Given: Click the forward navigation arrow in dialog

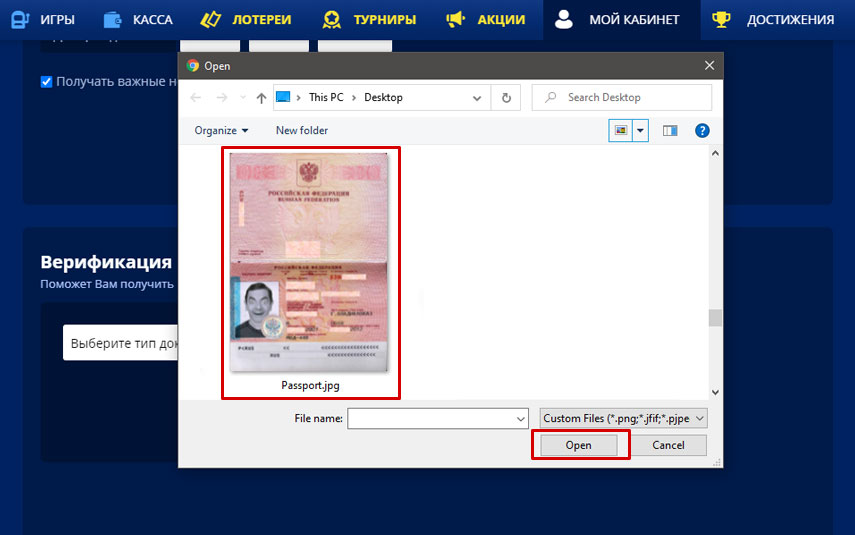Looking at the screenshot, I should (222, 98).
